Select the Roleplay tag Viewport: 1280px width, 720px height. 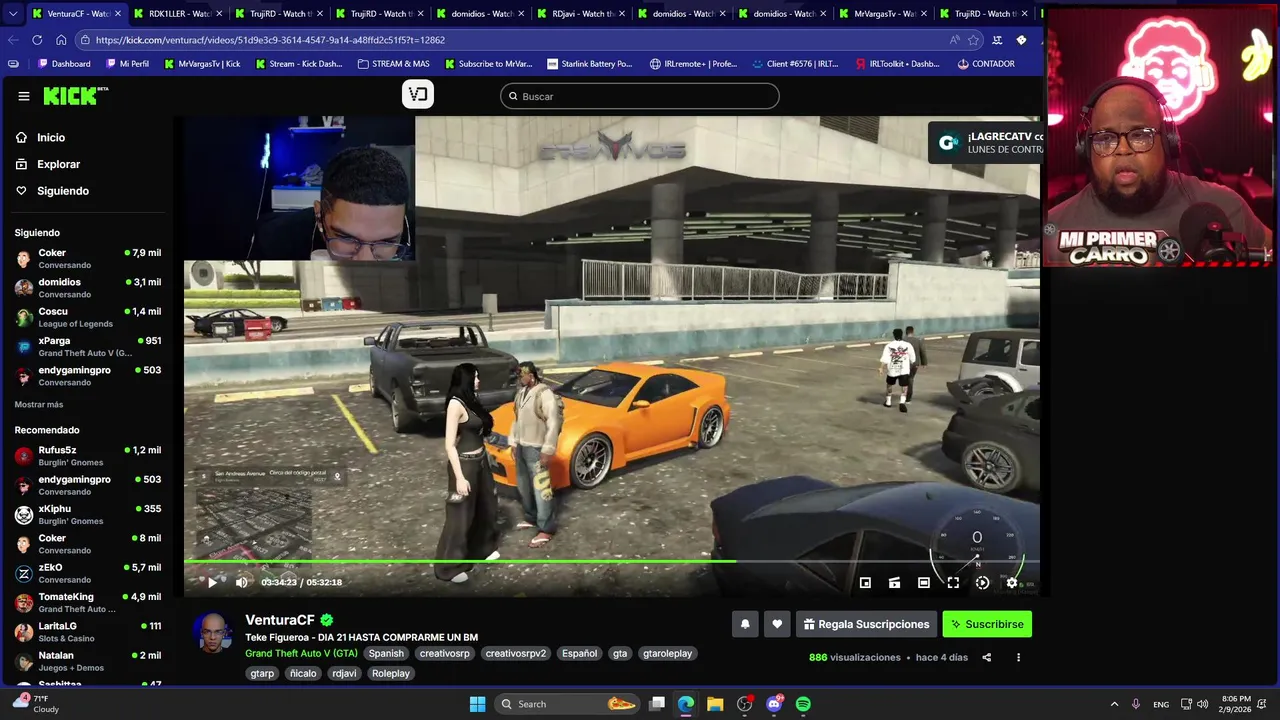[391, 673]
